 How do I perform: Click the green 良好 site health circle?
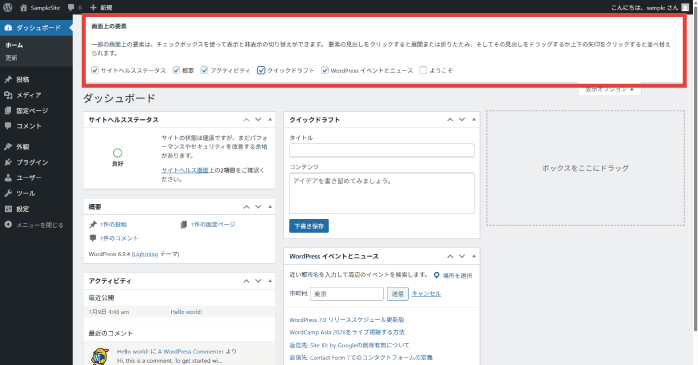(118, 153)
